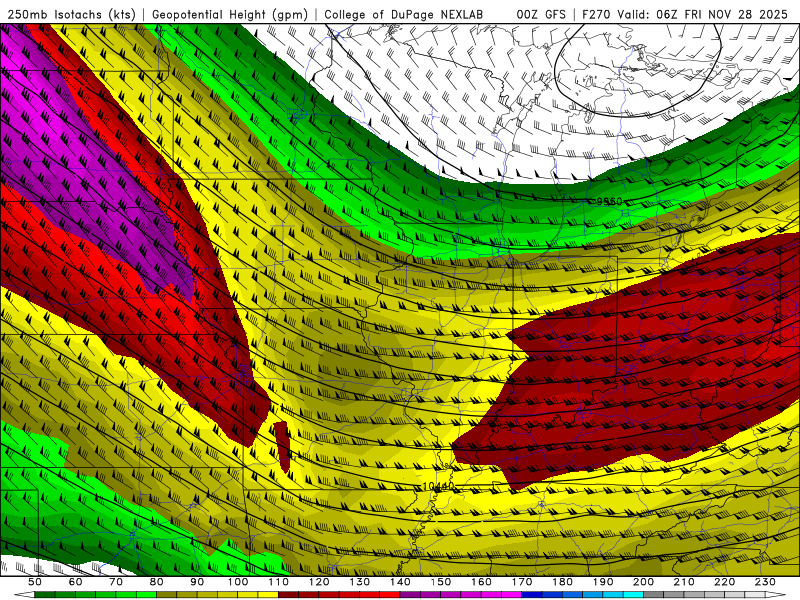Image resolution: width=800 pixels, height=600 pixels.
Task: Click the 150 value on the color scale
Action: point(440,582)
